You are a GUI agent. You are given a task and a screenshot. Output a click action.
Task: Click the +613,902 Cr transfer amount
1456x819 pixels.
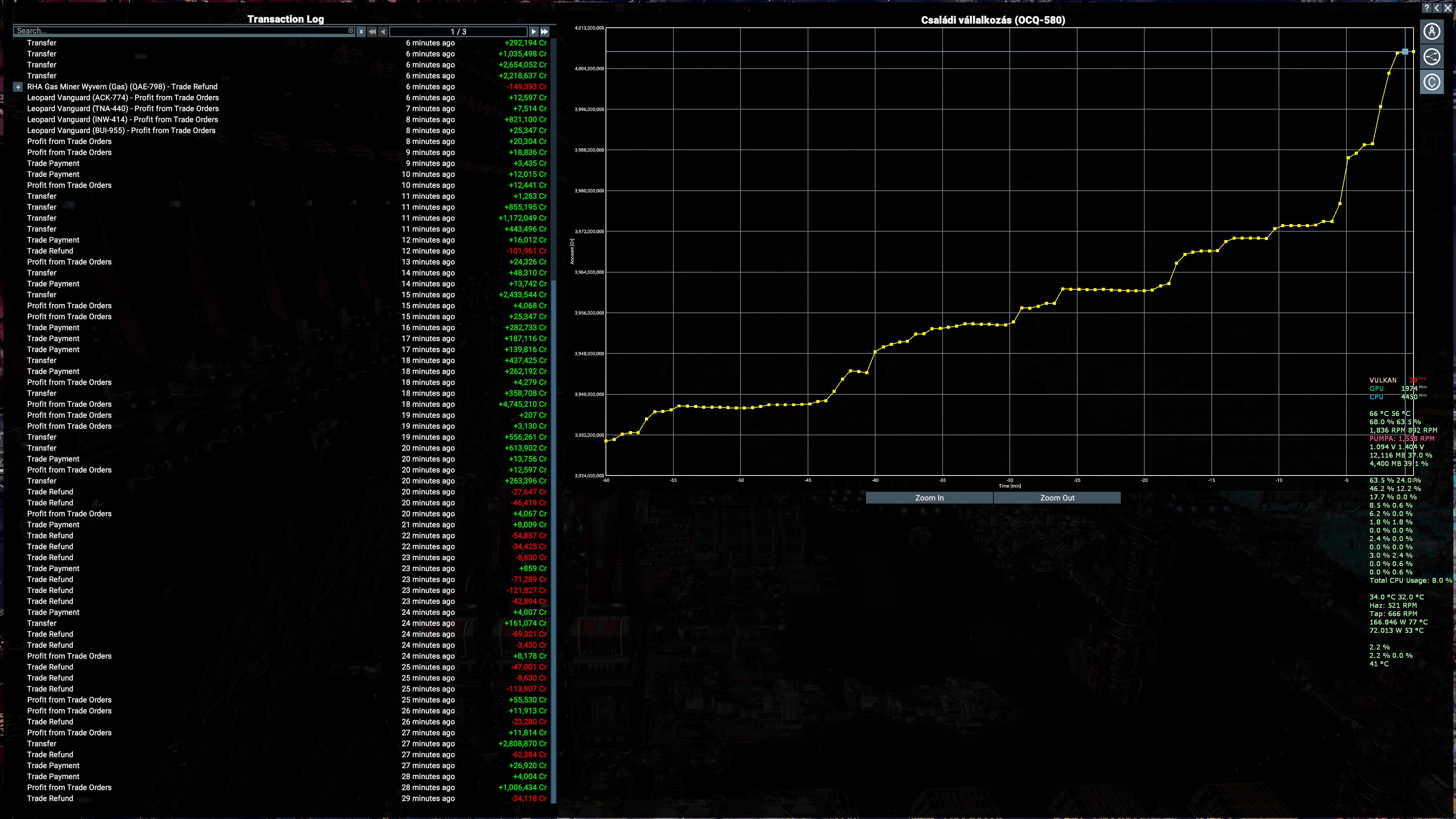coord(525,448)
